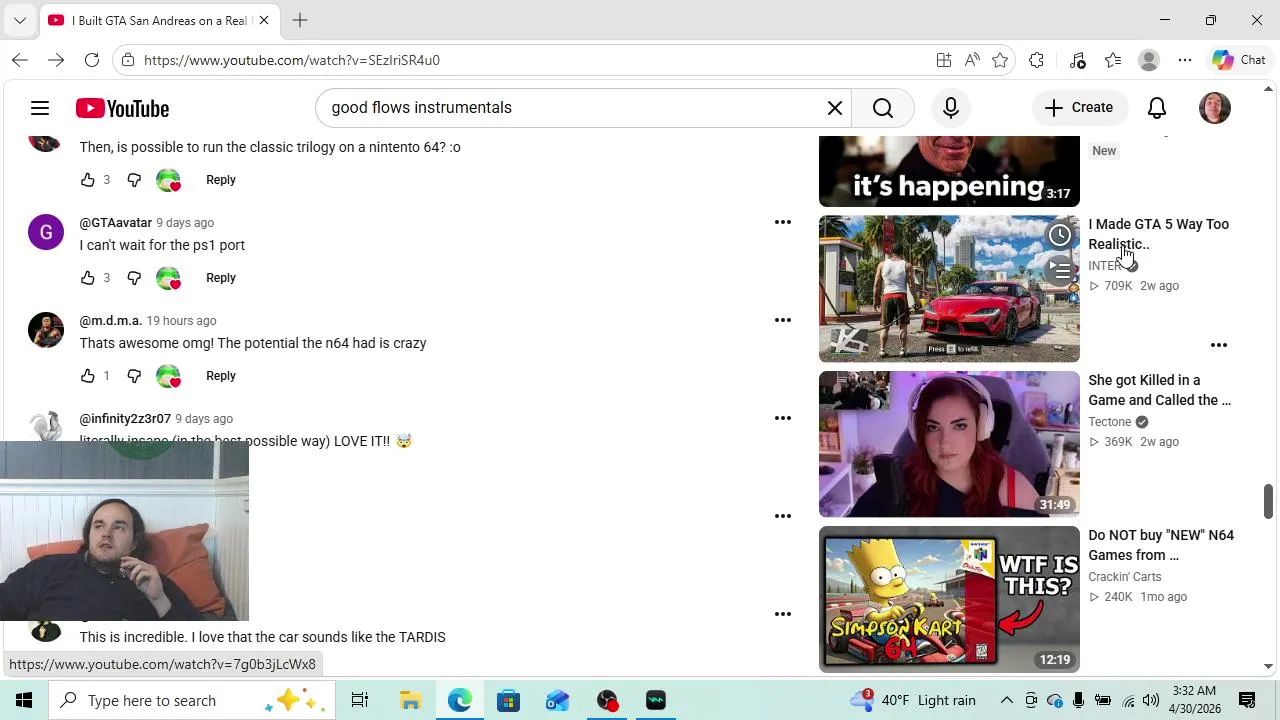Image resolution: width=1280 pixels, height=720 pixels.
Task: Open a new browser tab
Action: pos(300,20)
